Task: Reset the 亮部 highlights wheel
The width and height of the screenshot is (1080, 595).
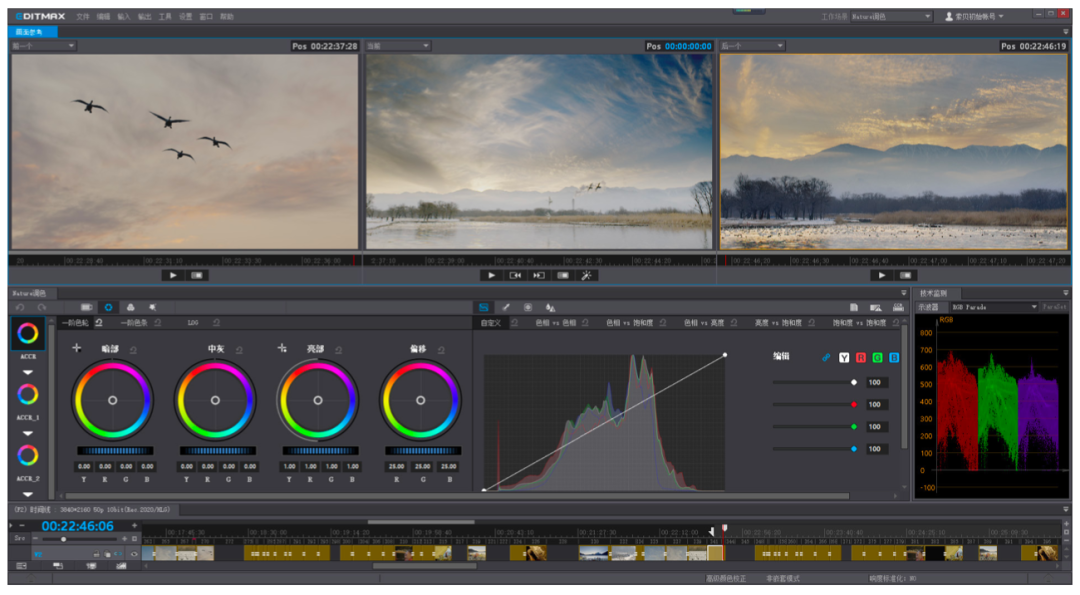Action: pyautogui.click(x=339, y=350)
